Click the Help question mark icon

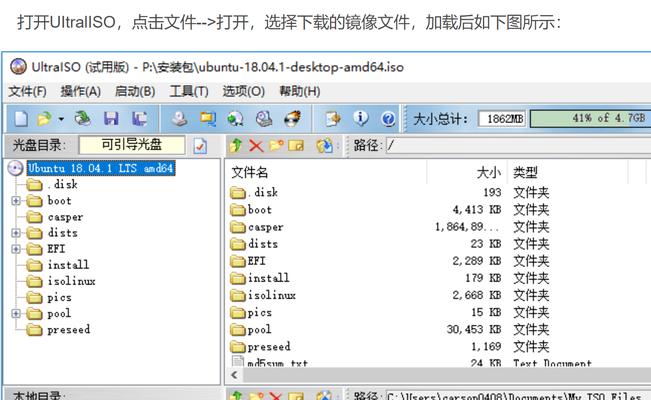[388, 119]
